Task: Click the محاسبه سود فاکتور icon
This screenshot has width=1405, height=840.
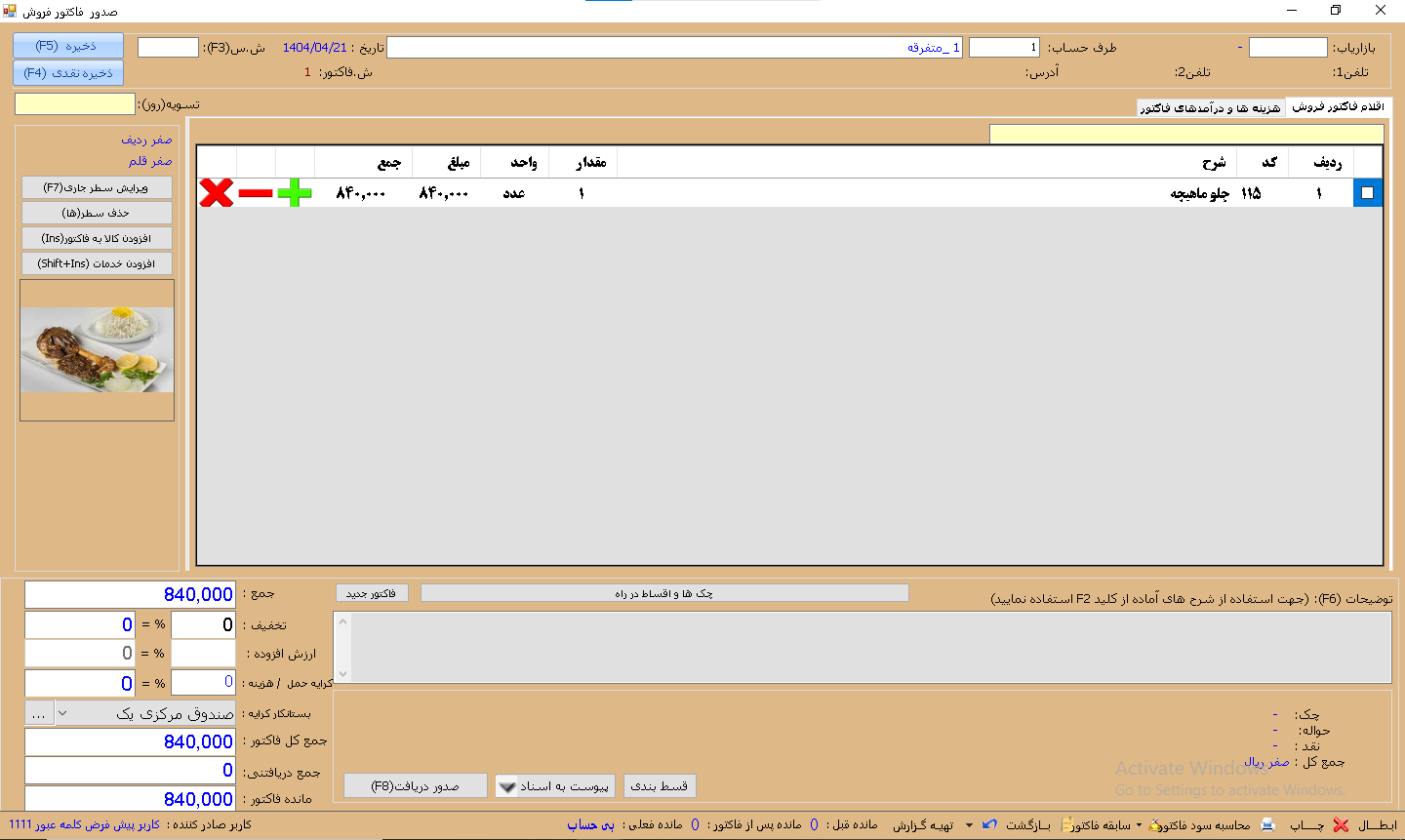Action: 1155,825
